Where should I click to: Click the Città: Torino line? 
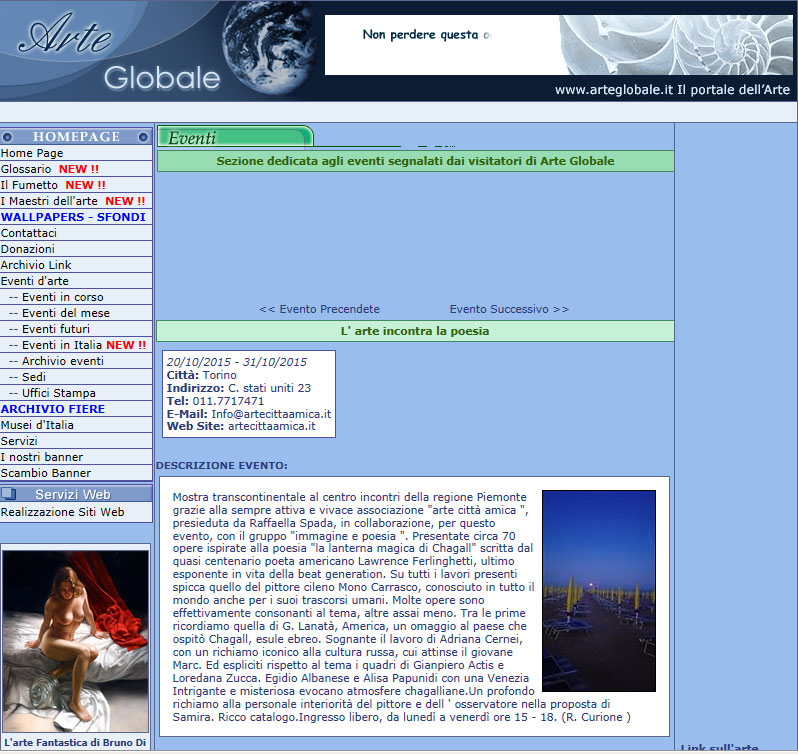click(202, 375)
